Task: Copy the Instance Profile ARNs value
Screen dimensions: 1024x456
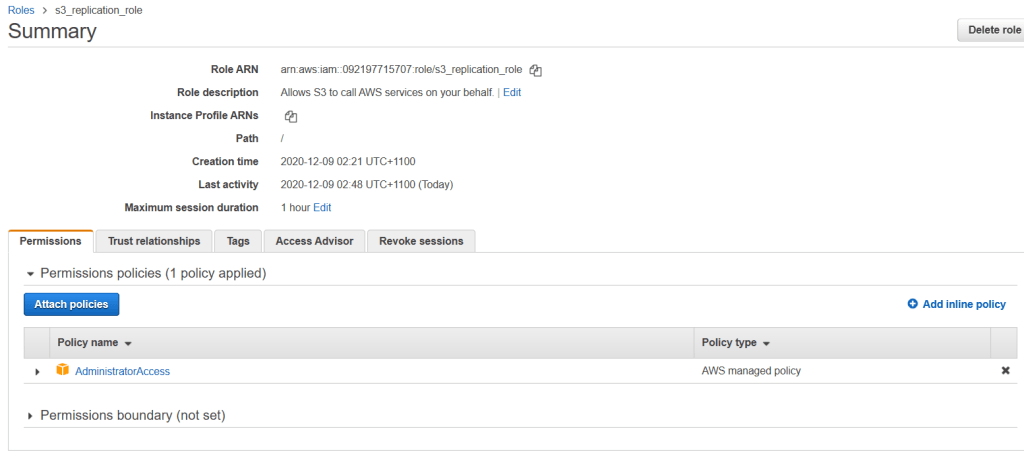Action: click(291, 116)
